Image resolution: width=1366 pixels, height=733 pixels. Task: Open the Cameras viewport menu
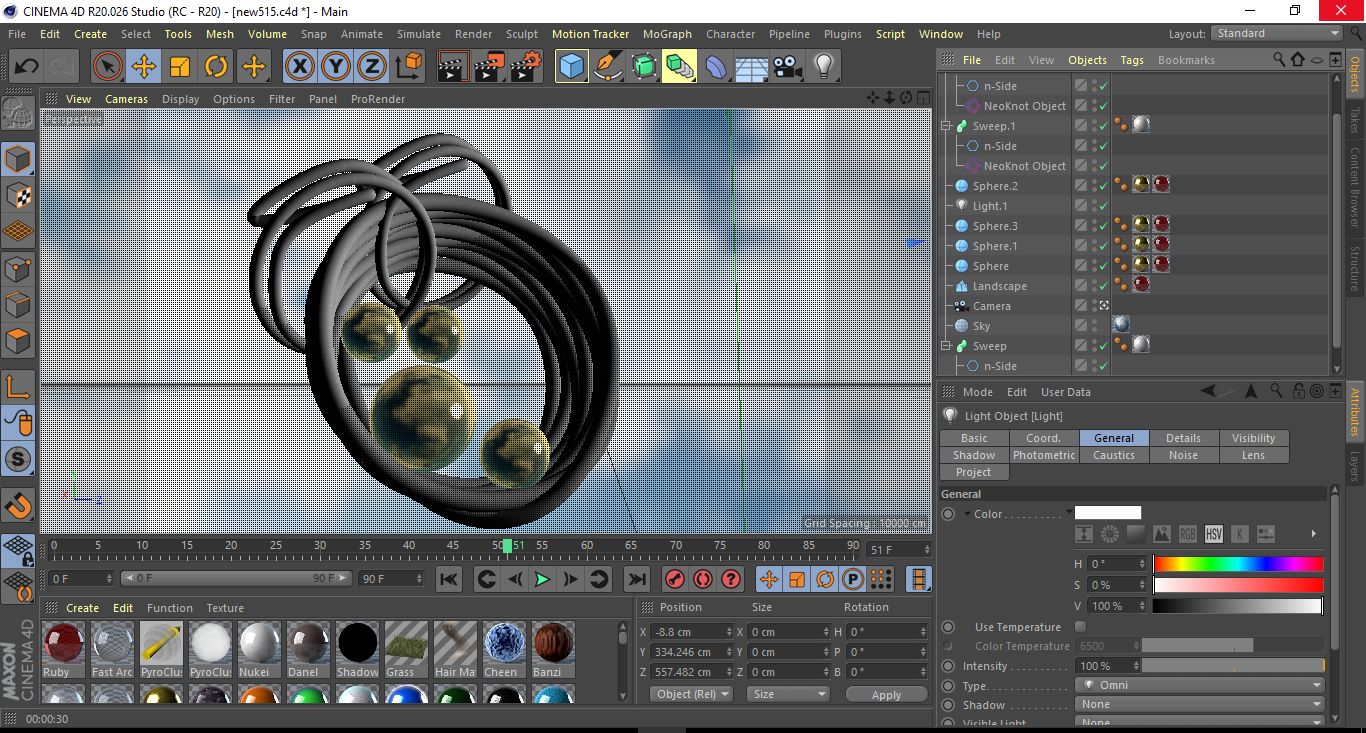pos(126,99)
